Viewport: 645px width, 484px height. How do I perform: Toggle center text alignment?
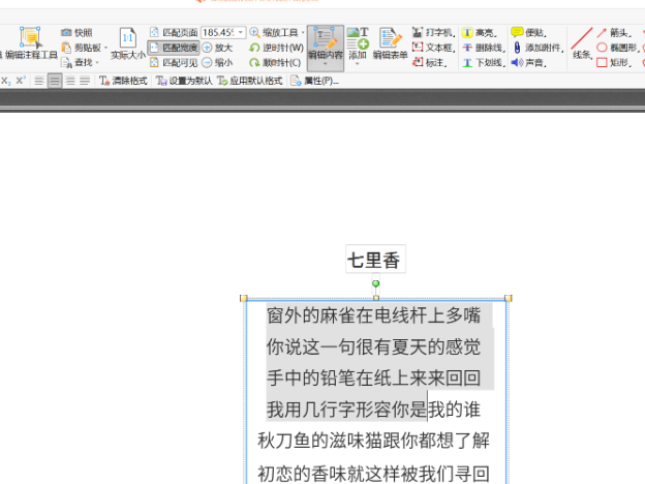[55, 81]
